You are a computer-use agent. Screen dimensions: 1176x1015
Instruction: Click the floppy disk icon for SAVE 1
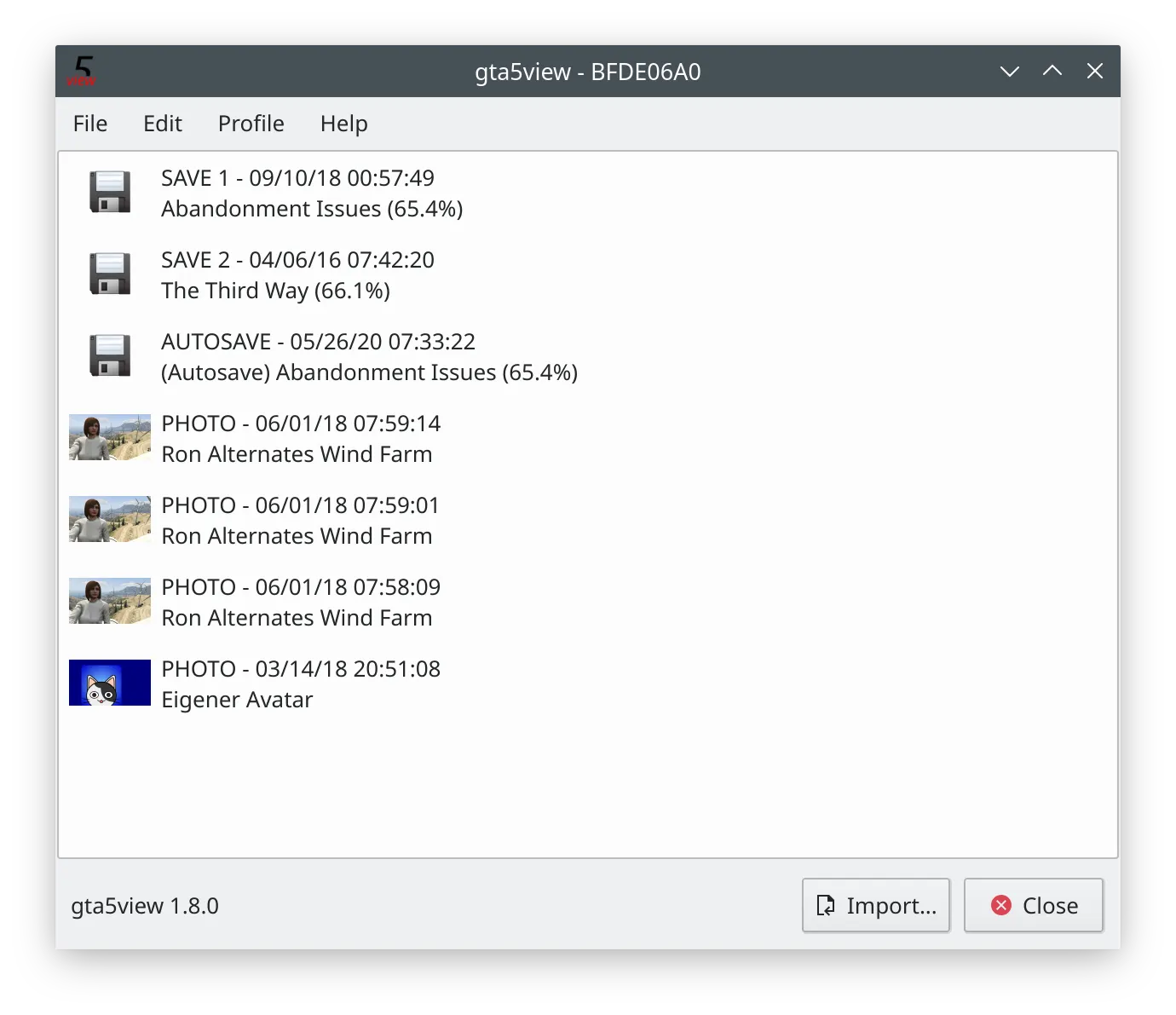pyautogui.click(x=110, y=192)
